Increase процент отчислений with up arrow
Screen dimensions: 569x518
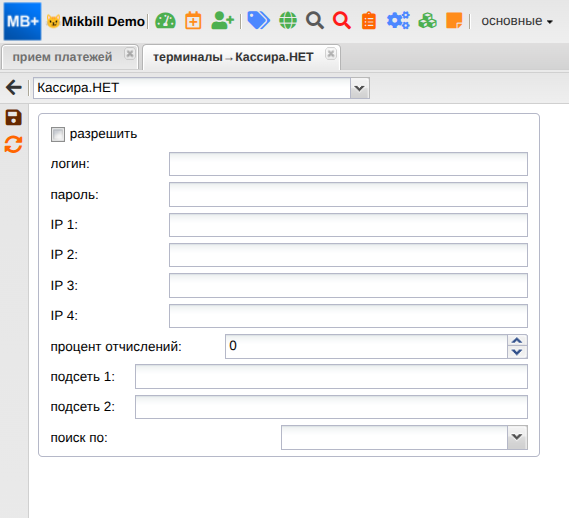point(517,341)
